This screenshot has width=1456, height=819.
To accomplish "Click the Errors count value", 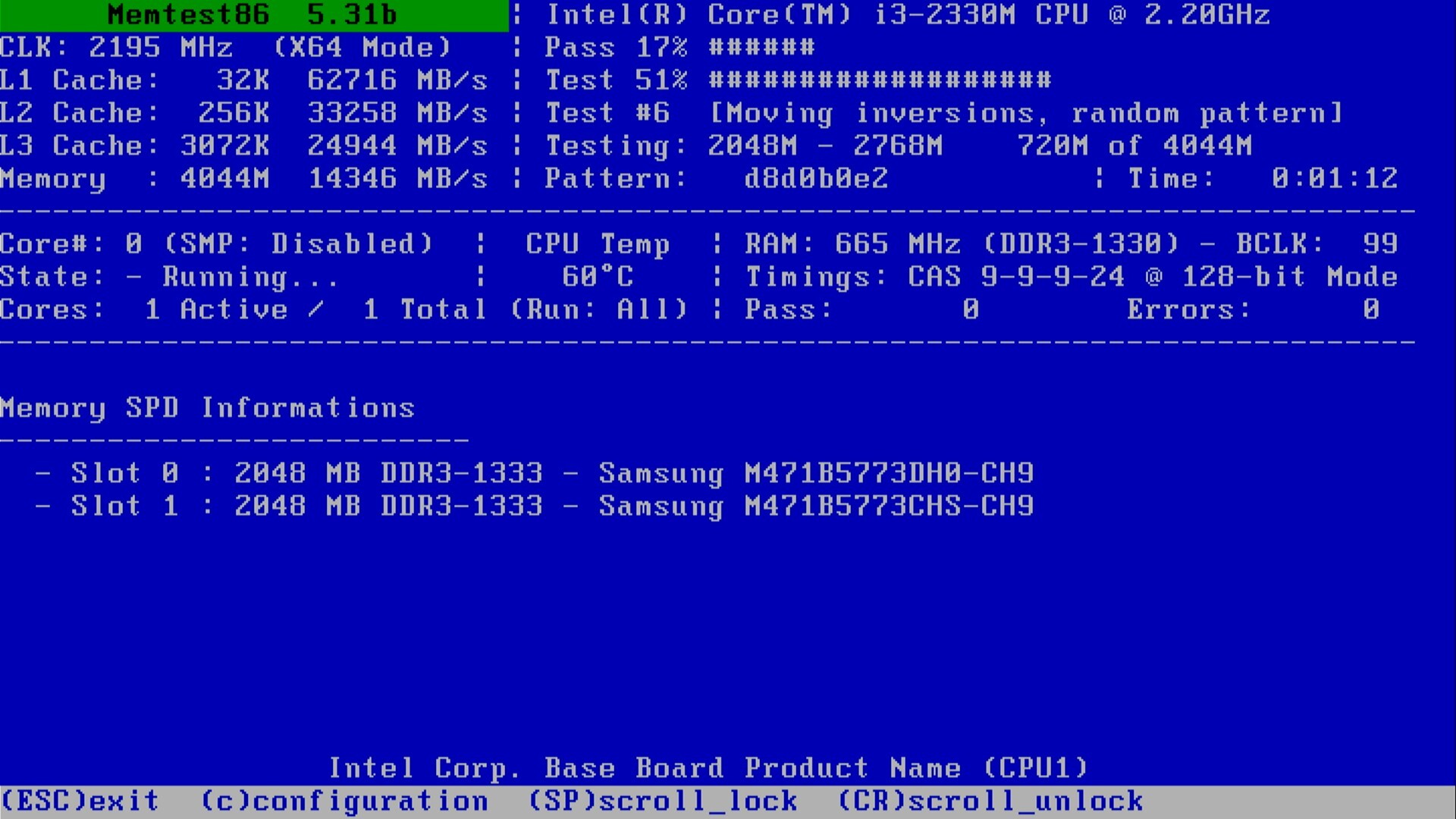I will [x=1370, y=309].
